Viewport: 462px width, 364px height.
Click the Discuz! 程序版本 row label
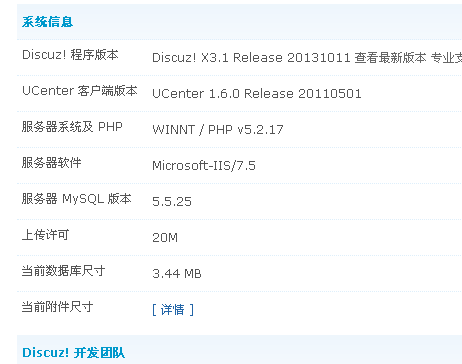[x=70, y=55]
